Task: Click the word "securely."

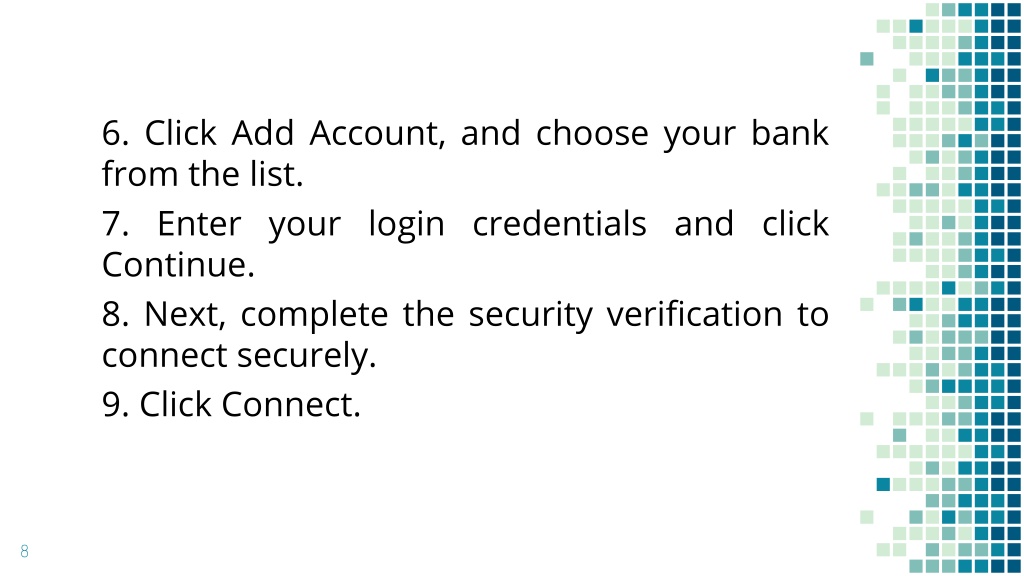Action: point(307,356)
